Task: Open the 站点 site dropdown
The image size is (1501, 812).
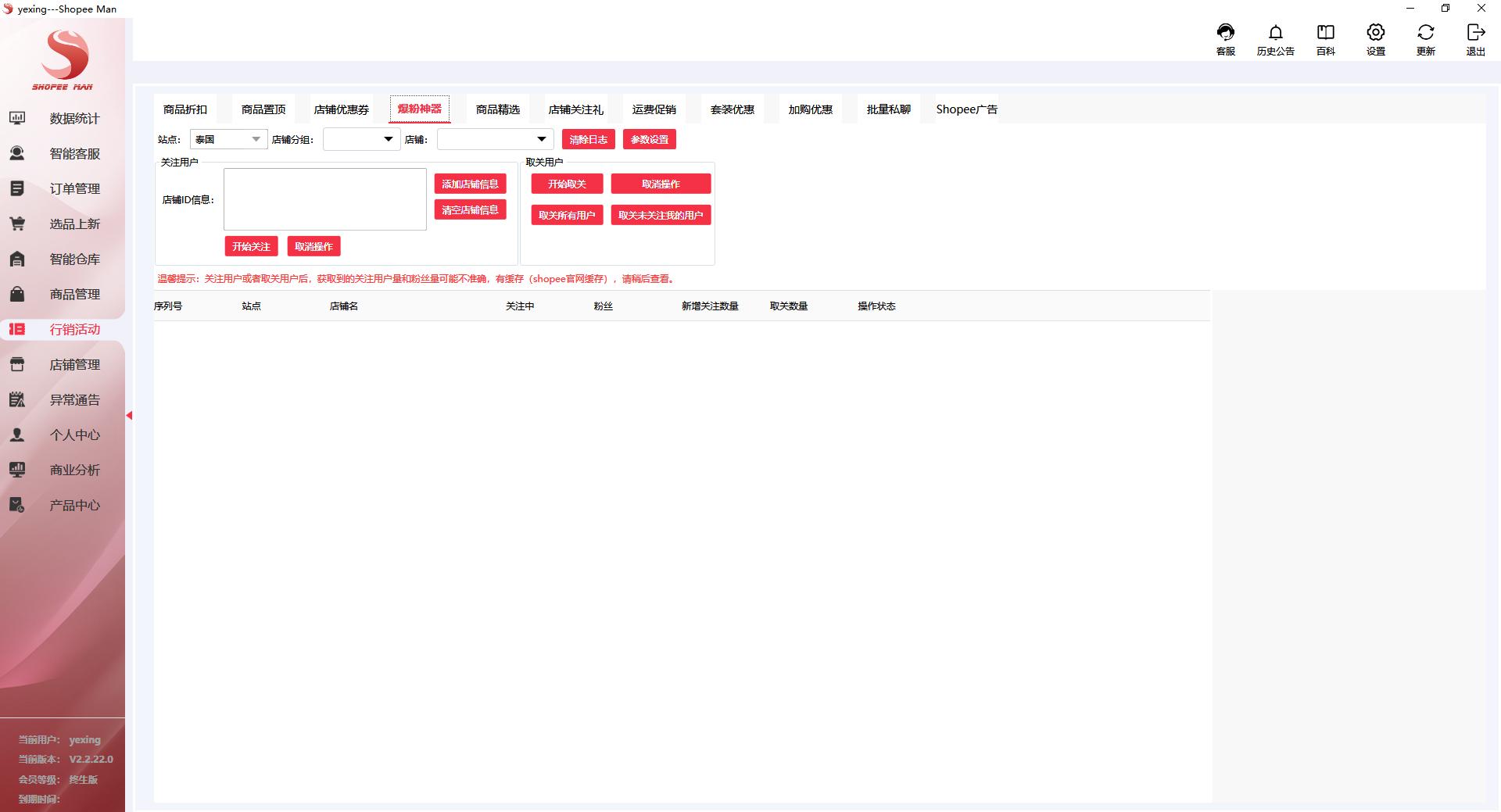Action: click(x=228, y=139)
